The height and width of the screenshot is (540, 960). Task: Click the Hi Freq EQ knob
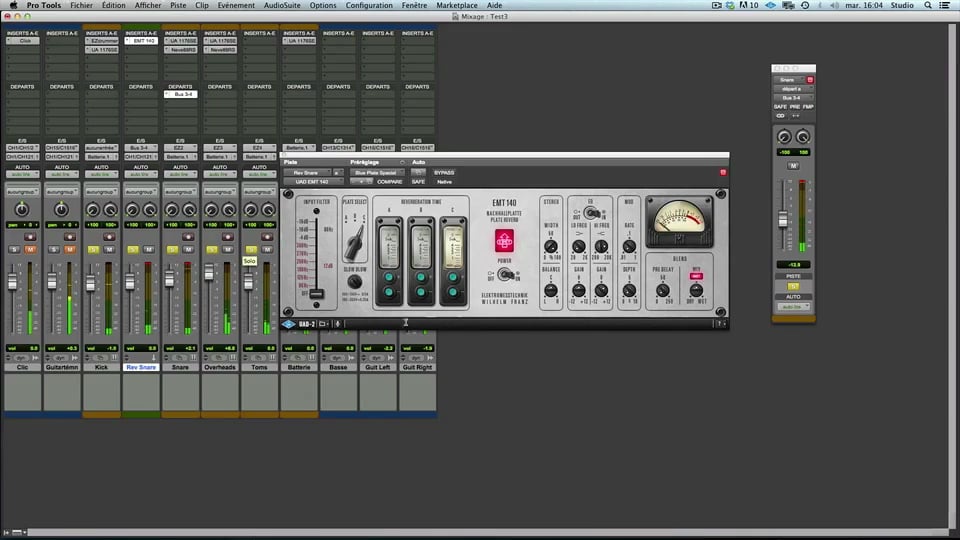pos(601,247)
